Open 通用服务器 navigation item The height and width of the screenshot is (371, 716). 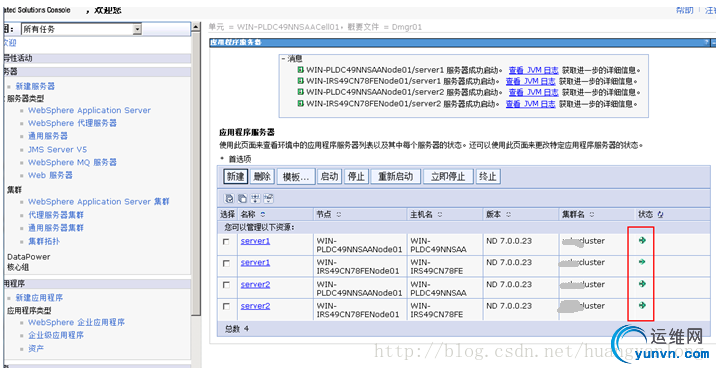point(48,136)
